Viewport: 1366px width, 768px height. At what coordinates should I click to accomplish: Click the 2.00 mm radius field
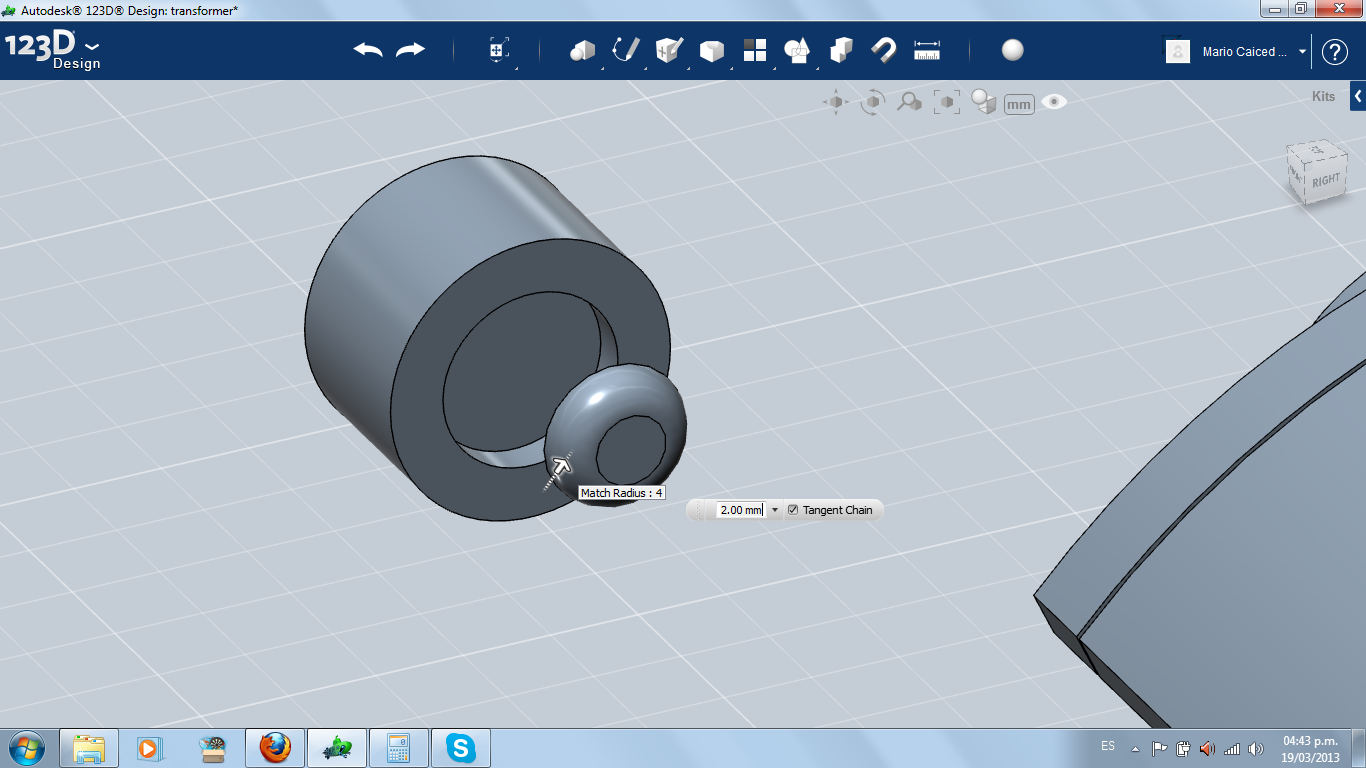[x=741, y=510]
